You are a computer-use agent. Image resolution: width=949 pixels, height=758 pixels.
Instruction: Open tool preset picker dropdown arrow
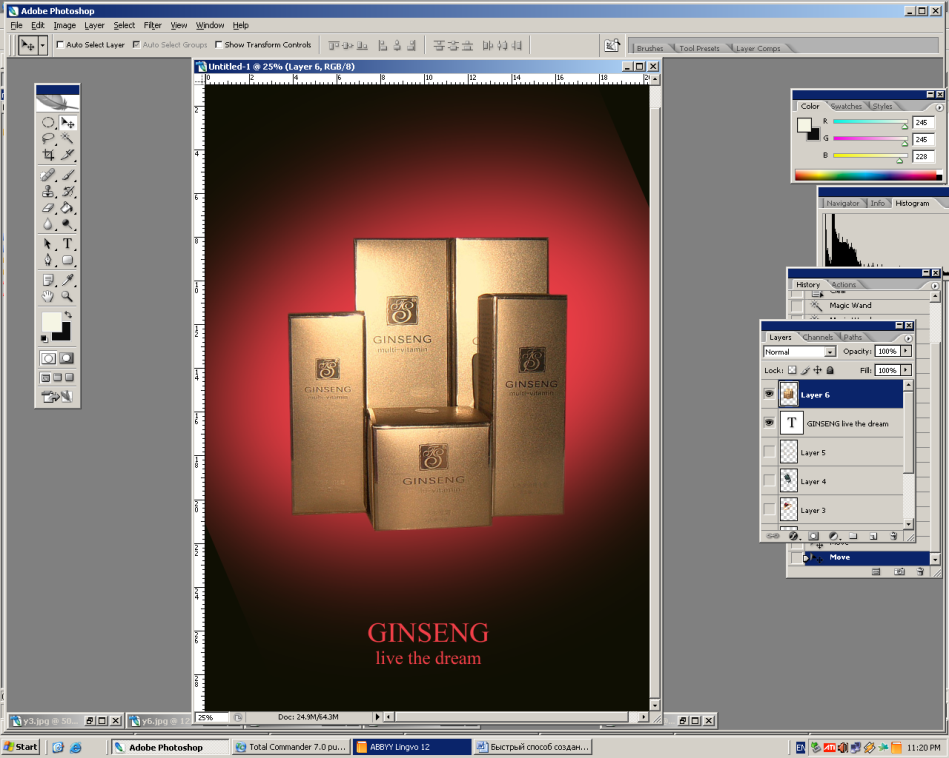pos(42,45)
